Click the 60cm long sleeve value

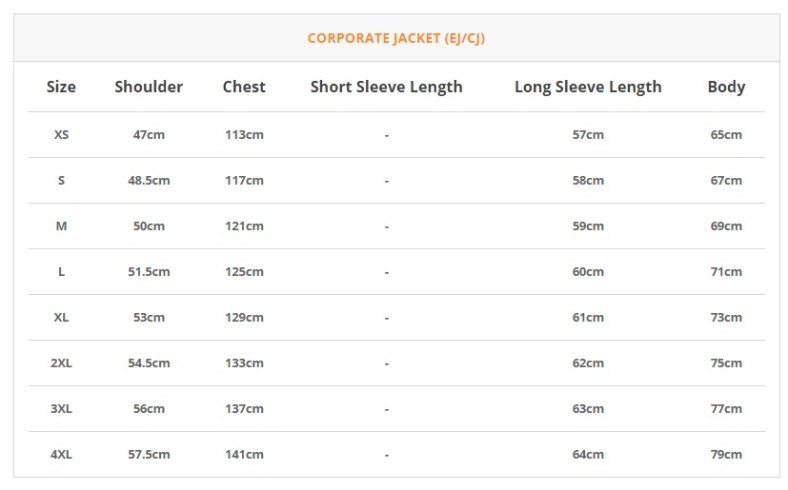click(588, 271)
